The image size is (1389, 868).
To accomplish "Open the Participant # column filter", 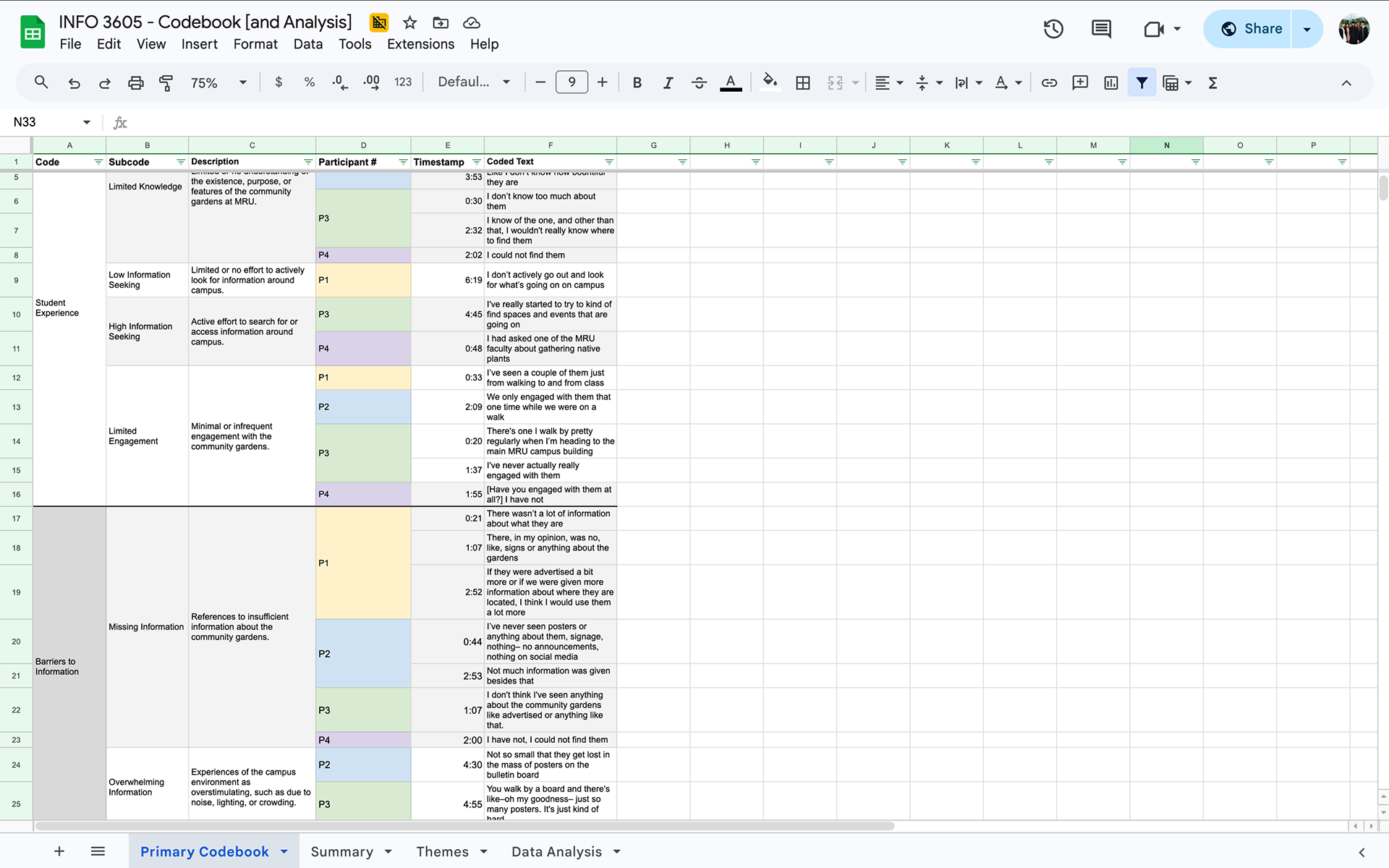I will coord(403,162).
